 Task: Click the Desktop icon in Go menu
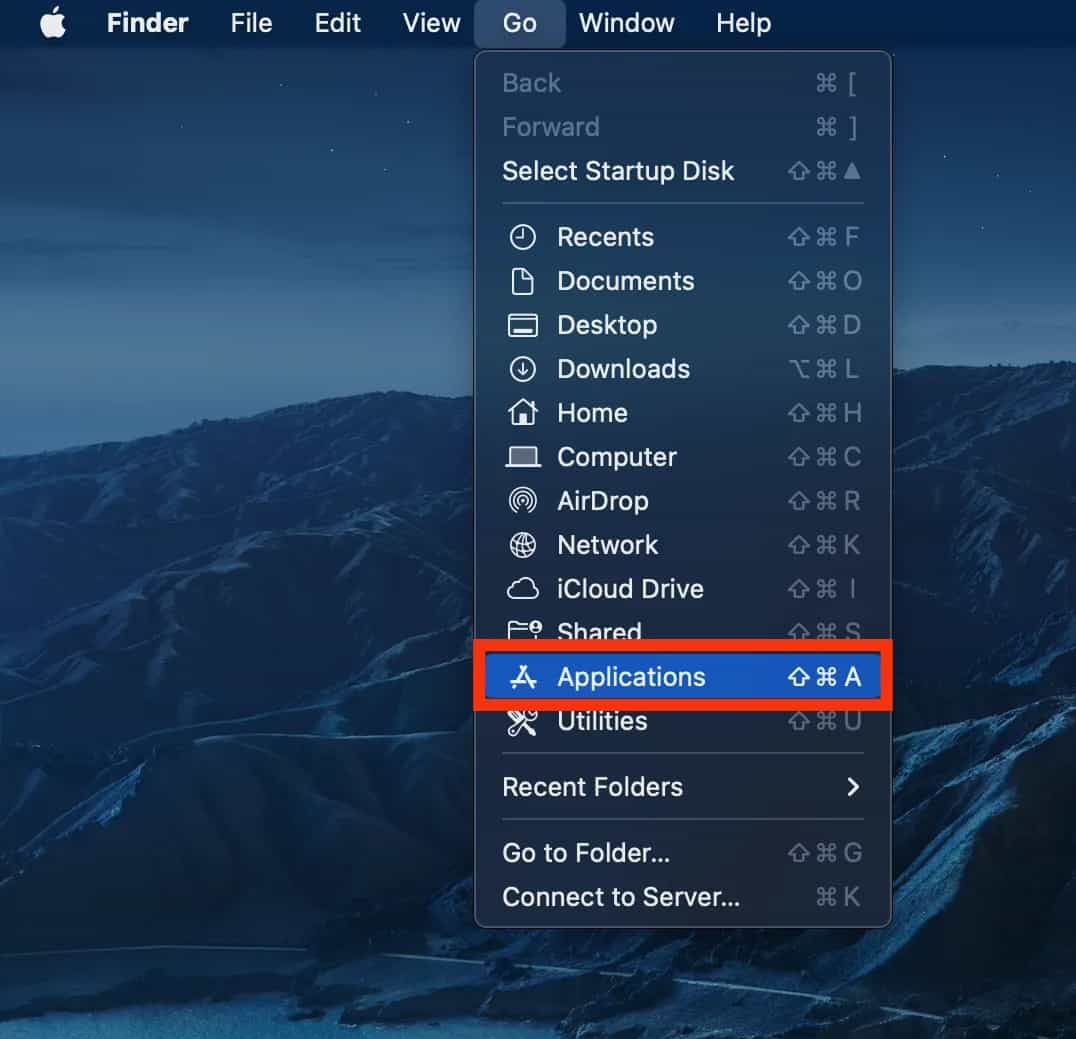[x=522, y=325]
